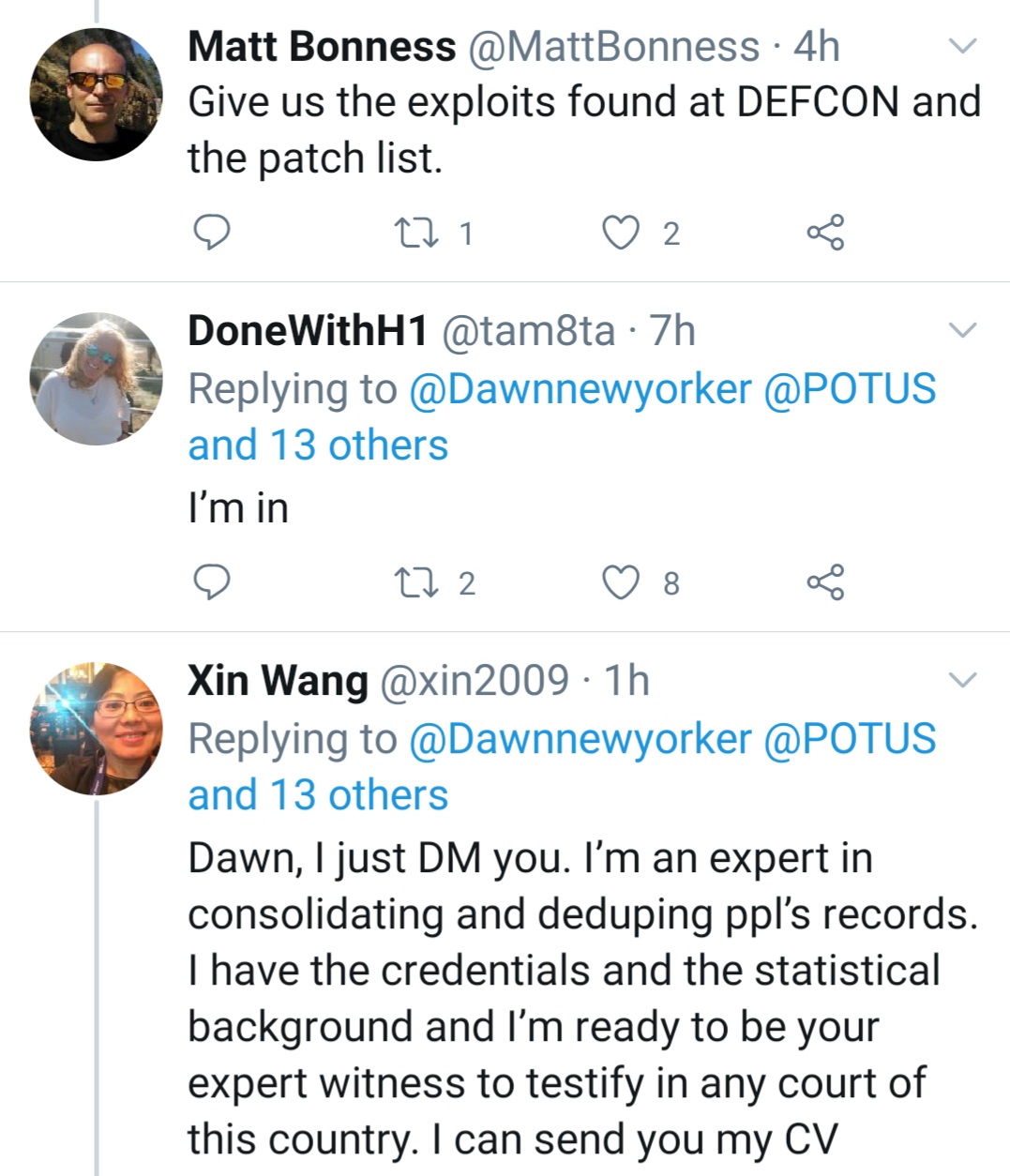The height and width of the screenshot is (1176, 1010).
Task: Share DoneWithH1's tweet
Action: (x=825, y=581)
